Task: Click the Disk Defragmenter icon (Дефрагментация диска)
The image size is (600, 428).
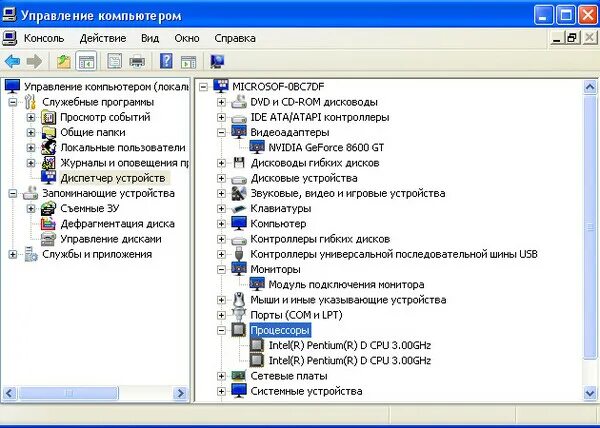Action: (49, 224)
